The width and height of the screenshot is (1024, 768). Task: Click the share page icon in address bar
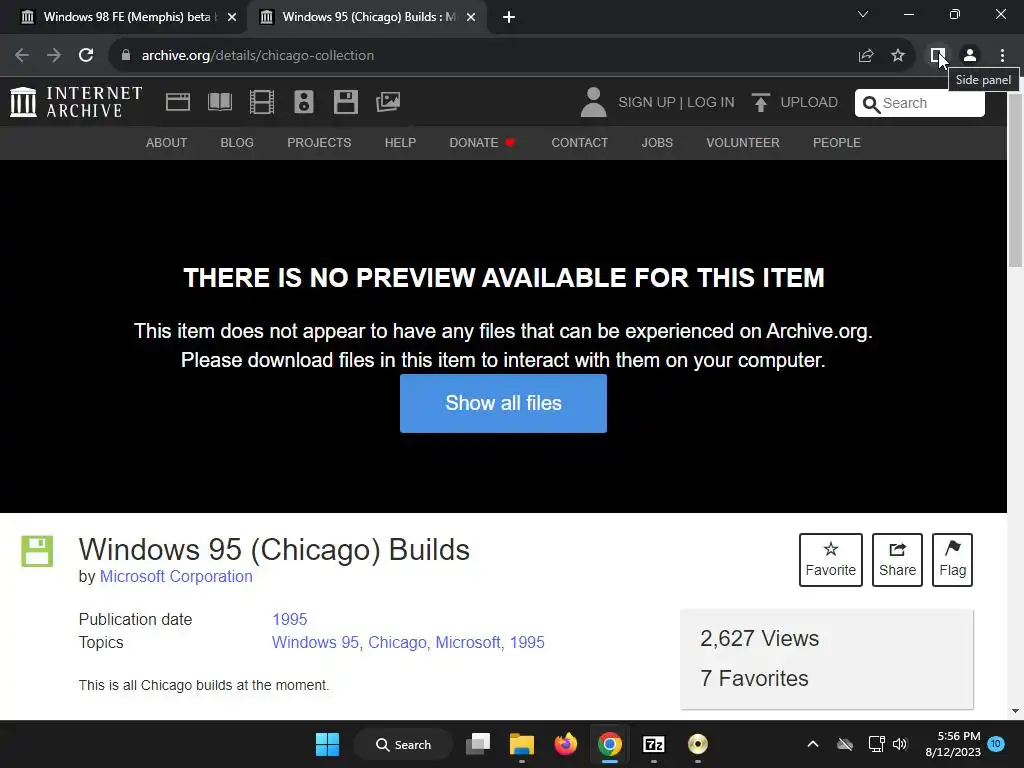coord(866,56)
